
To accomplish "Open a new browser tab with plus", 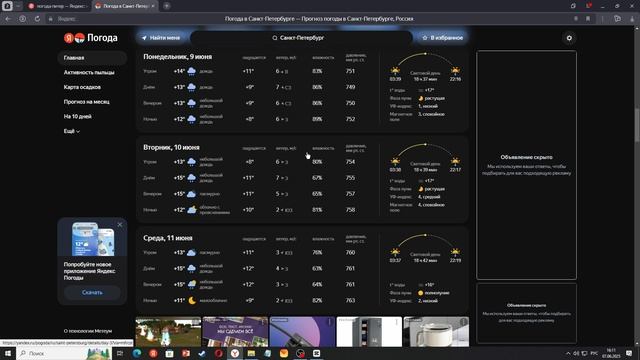I will [167, 6].
